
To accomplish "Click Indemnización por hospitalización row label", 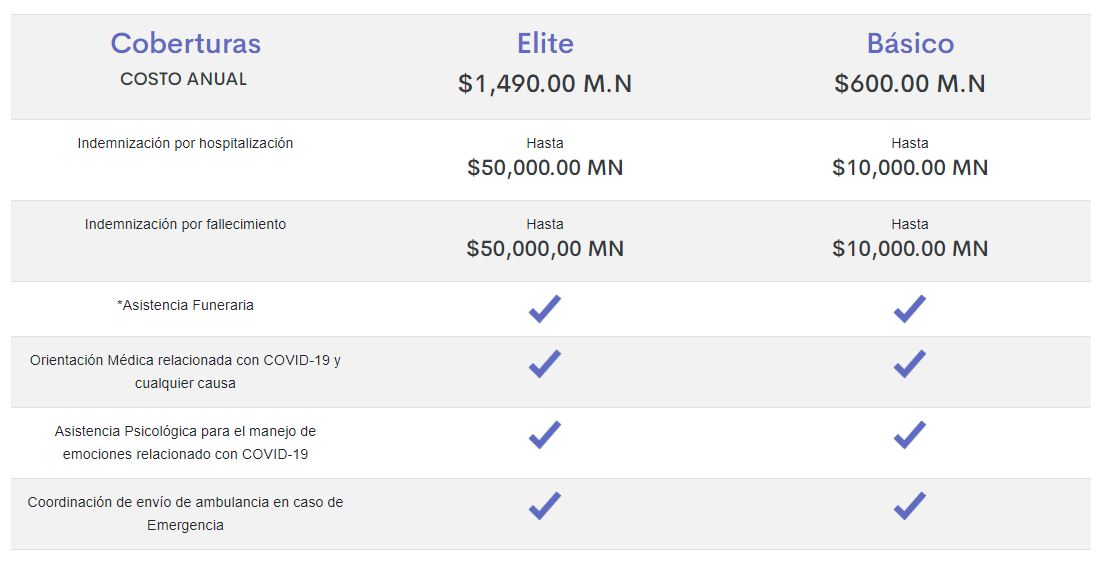I will 185,143.
